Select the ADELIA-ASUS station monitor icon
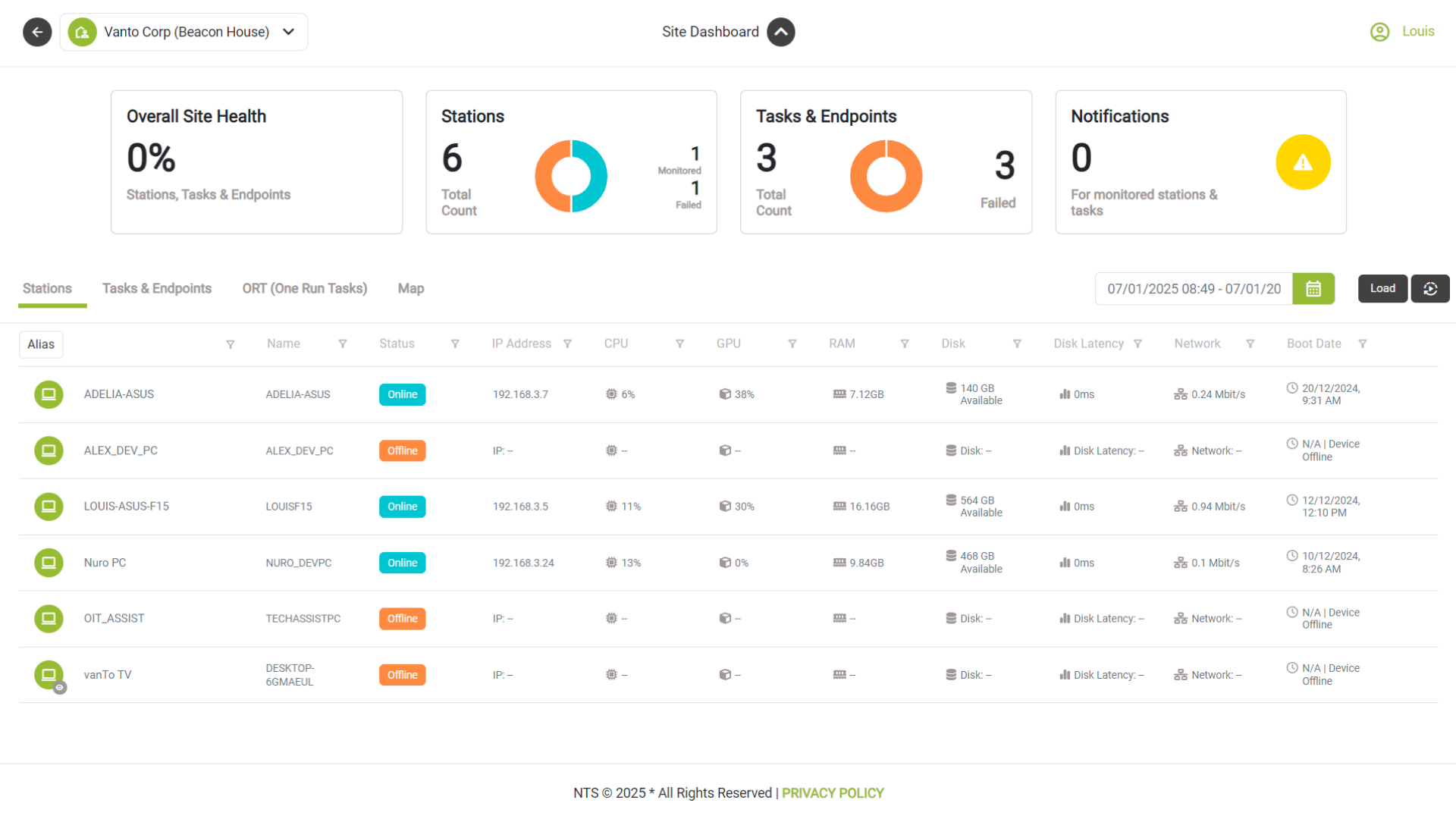Viewport: 1456px width, 819px height. 49,394
